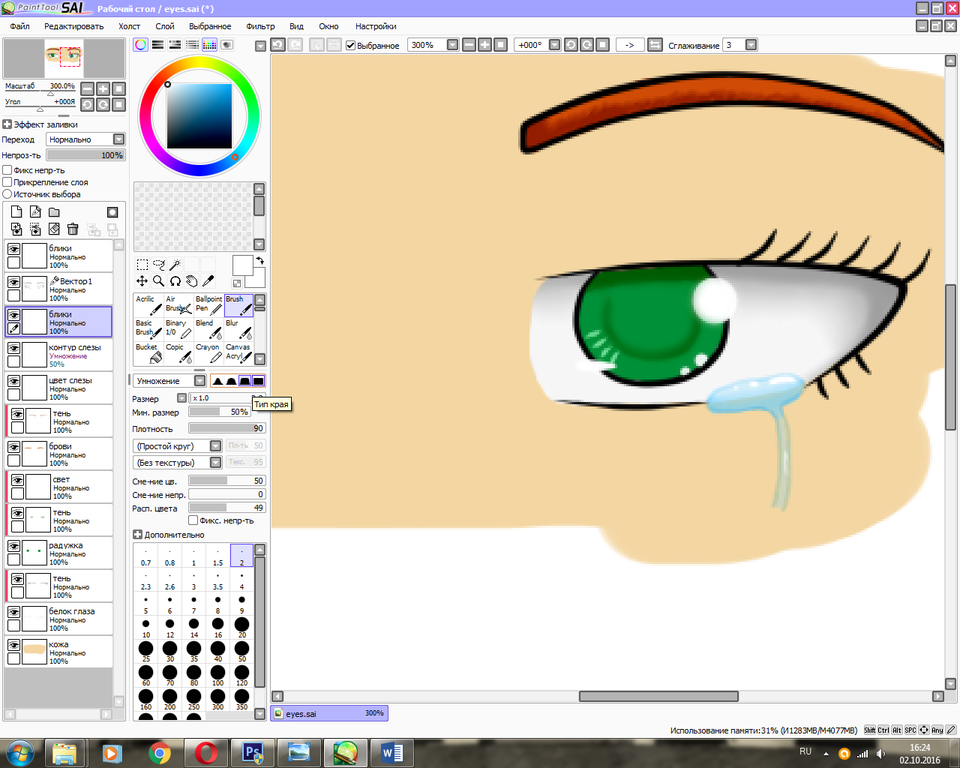The image size is (960, 768).
Task: Enable the 'Прикрепление слоя' checkbox
Action: [x=7, y=182]
